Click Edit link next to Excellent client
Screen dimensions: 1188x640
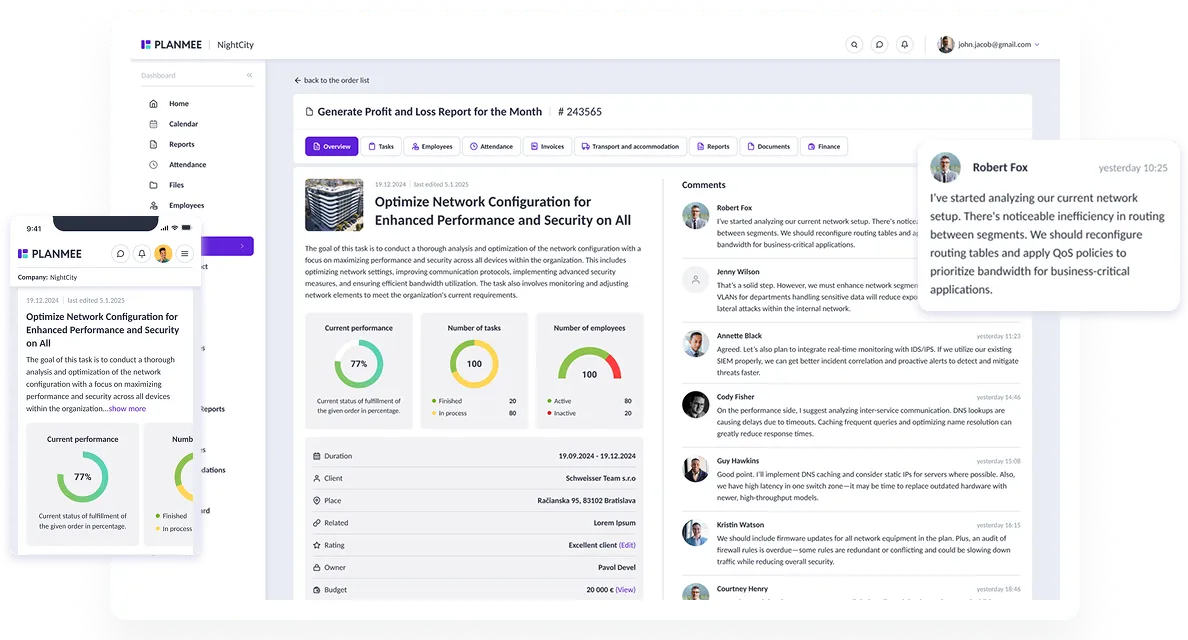(627, 545)
